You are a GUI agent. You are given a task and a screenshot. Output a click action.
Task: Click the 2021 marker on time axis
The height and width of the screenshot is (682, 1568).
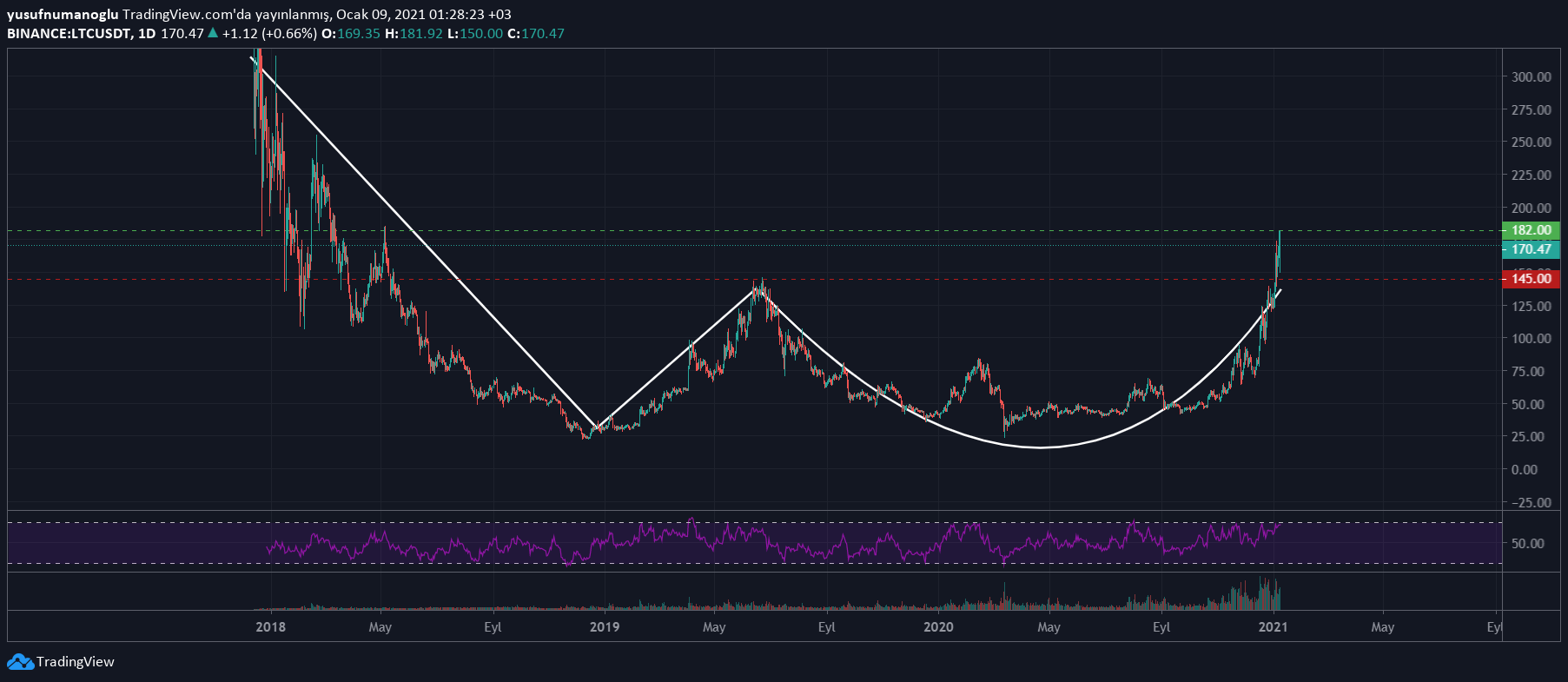tap(1273, 627)
